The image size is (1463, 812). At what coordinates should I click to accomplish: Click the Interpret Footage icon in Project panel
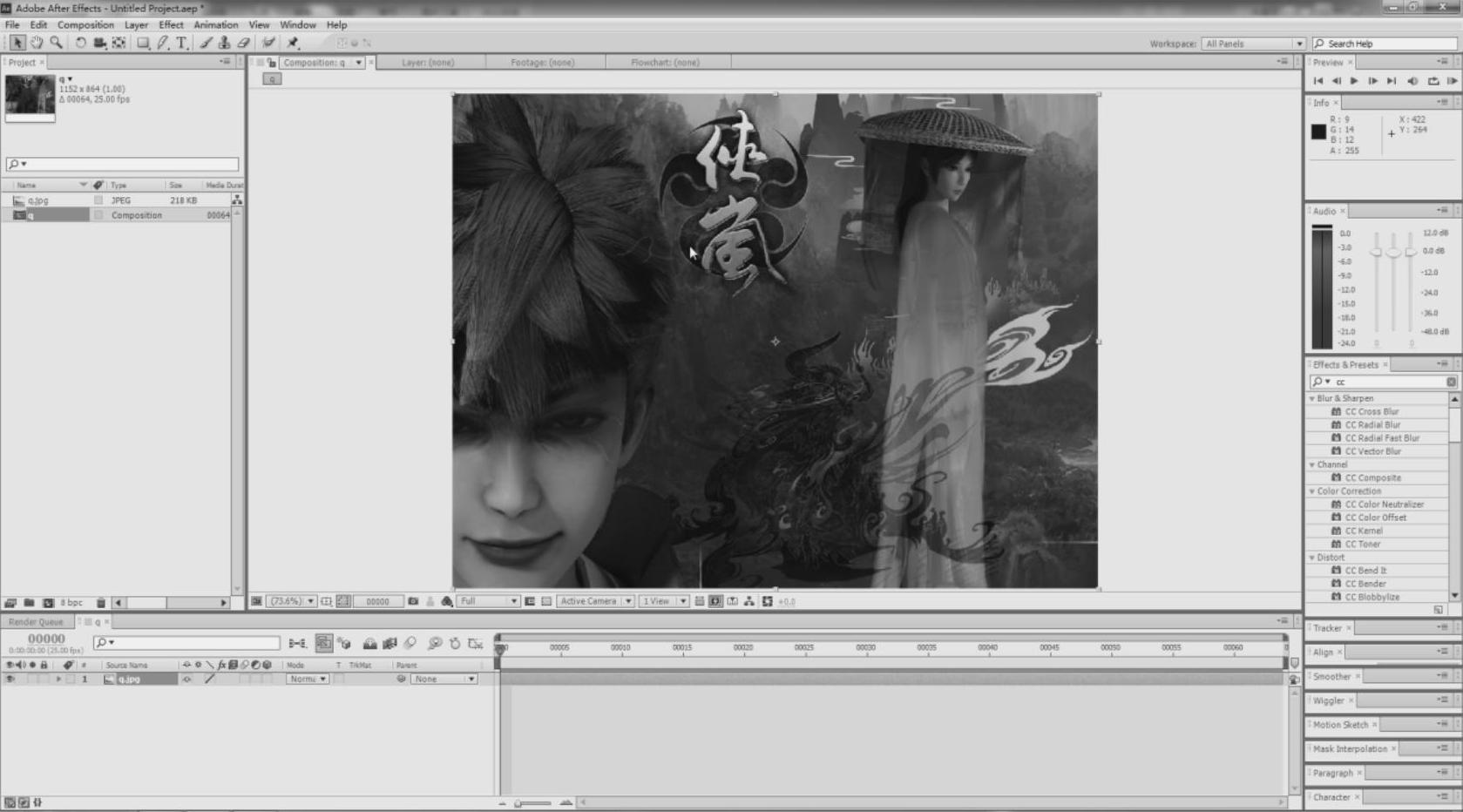tap(10, 603)
